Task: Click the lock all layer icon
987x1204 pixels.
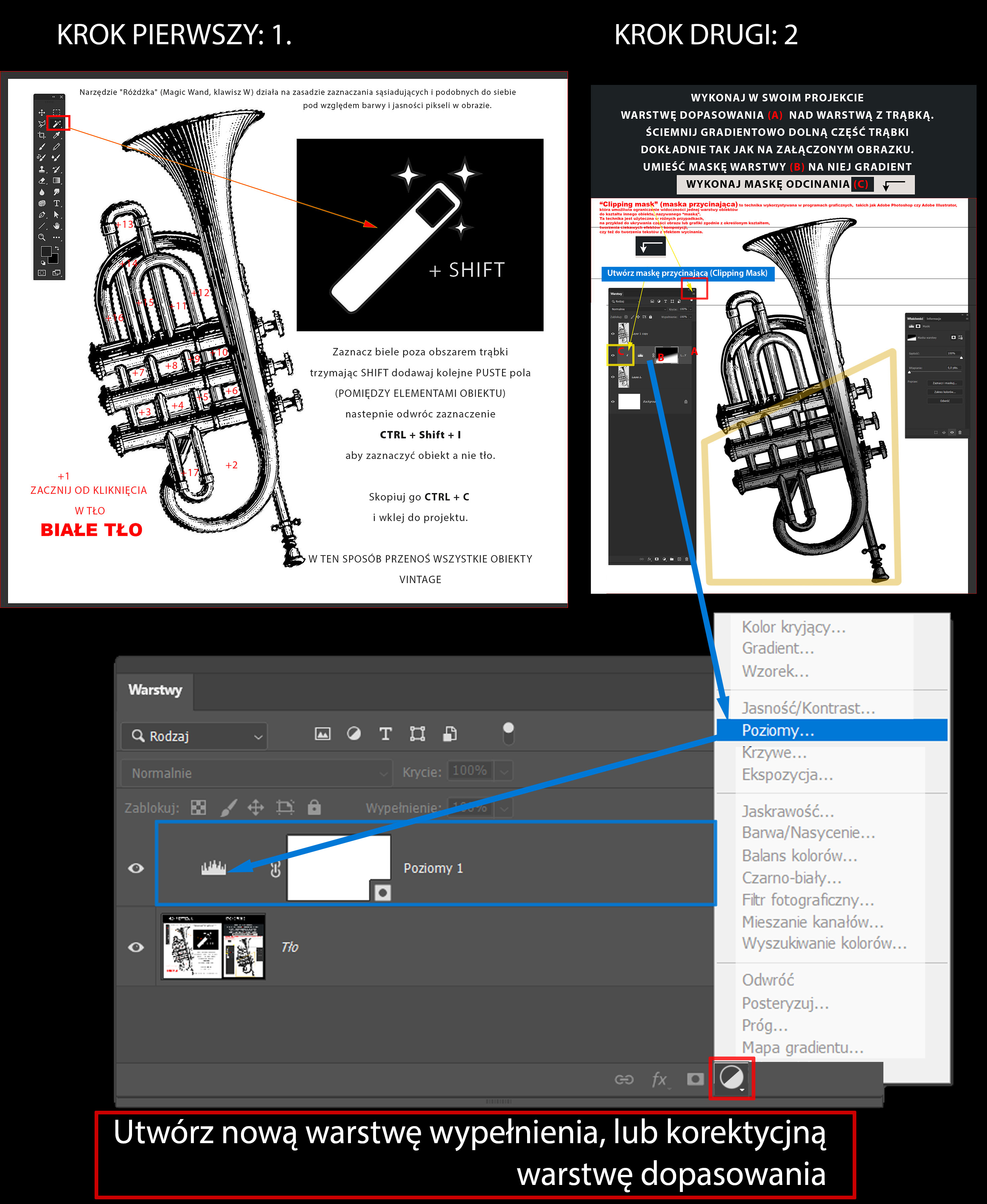Action: point(314,807)
